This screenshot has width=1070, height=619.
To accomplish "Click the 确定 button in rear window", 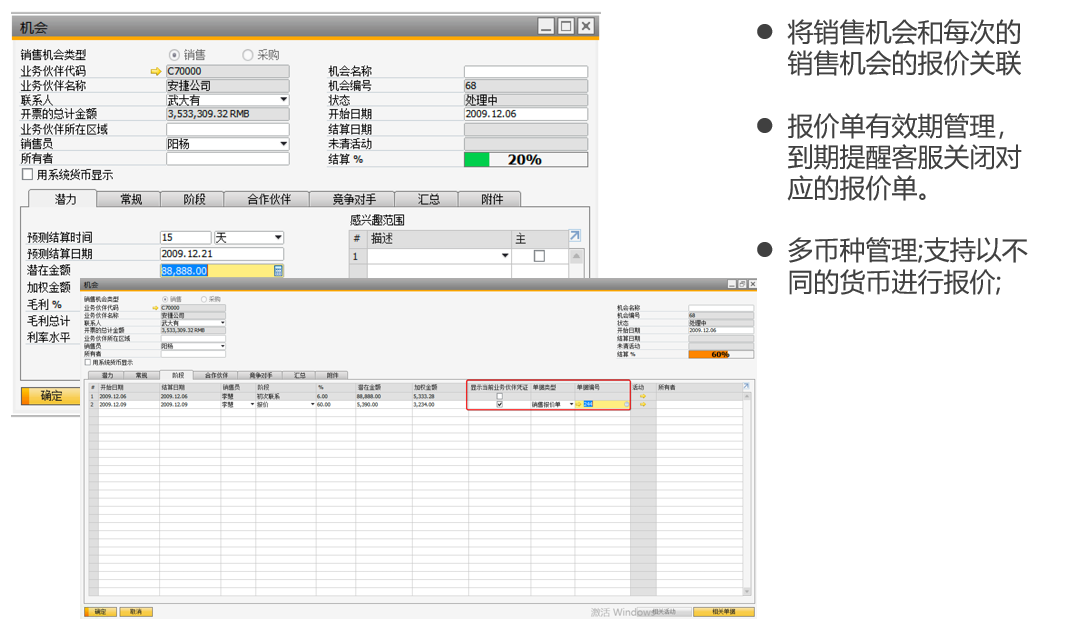I will [50, 396].
